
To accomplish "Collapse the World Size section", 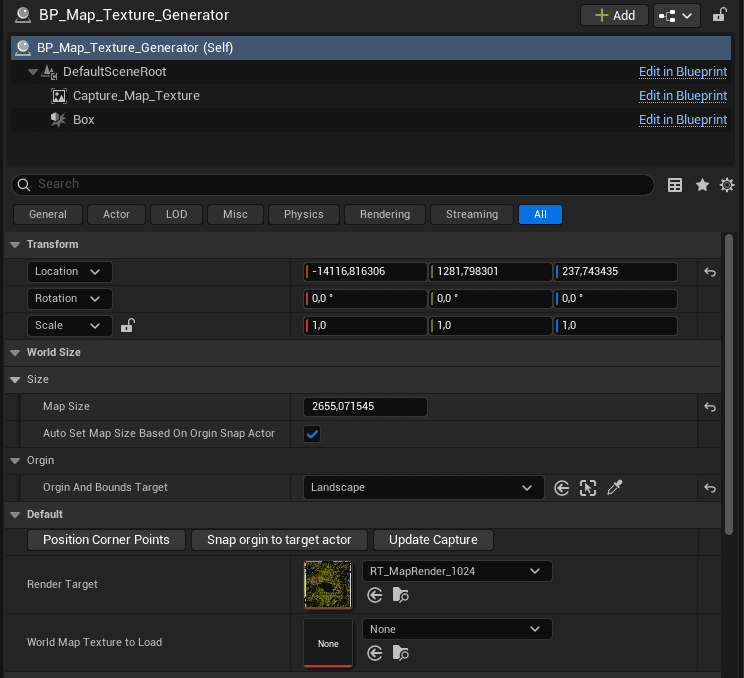I will pyautogui.click(x=15, y=353).
